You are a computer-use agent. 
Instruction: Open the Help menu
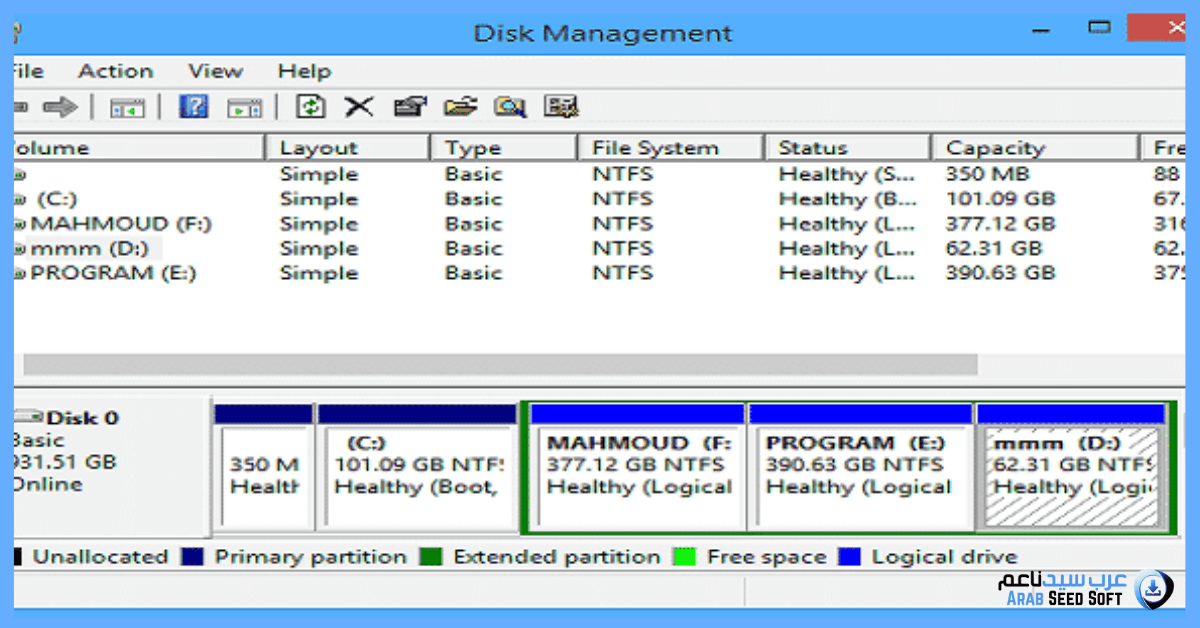coord(304,71)
